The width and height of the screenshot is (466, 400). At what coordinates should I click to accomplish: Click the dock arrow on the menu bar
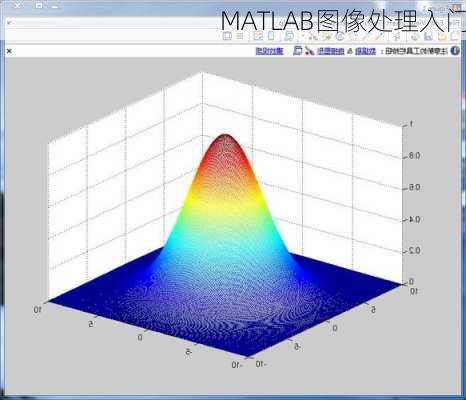click(9, 22)
